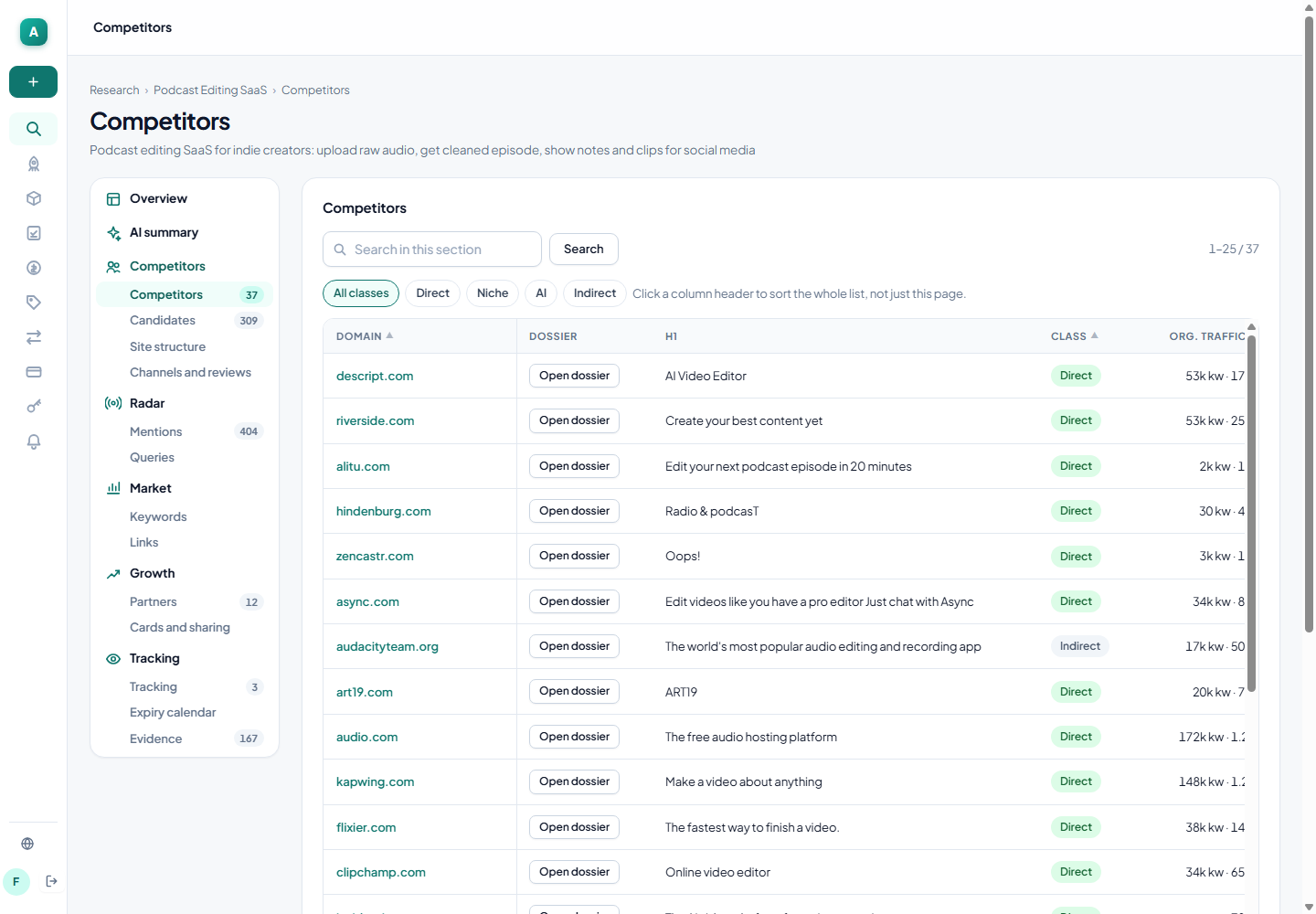
Task: Open the chart checklist icon in left rail
Action: 34,233
